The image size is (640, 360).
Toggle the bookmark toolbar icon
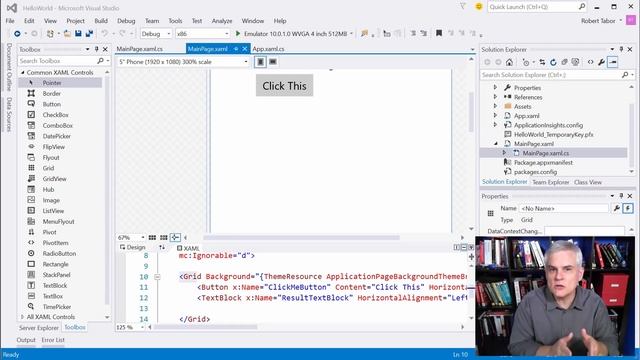pyautogui.click(x=439, y=33)
